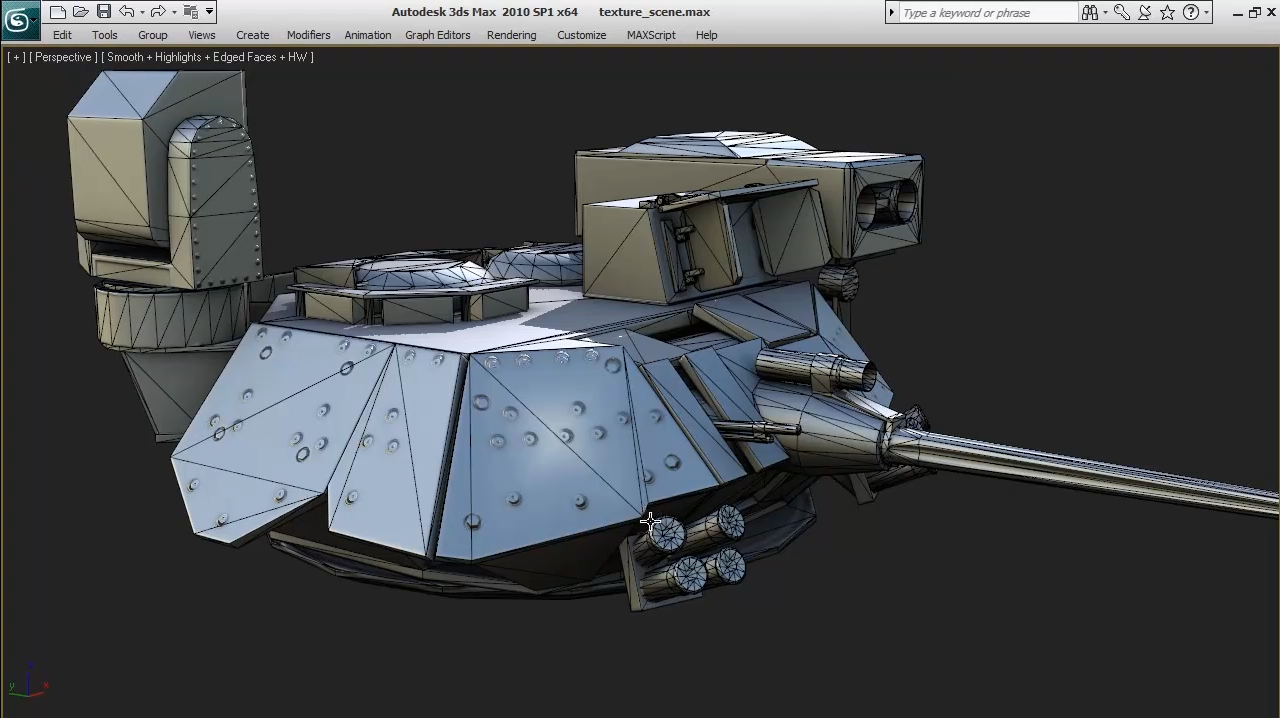
Task: Click the Help question mark icon
Action: click(x=1191, y=12)
